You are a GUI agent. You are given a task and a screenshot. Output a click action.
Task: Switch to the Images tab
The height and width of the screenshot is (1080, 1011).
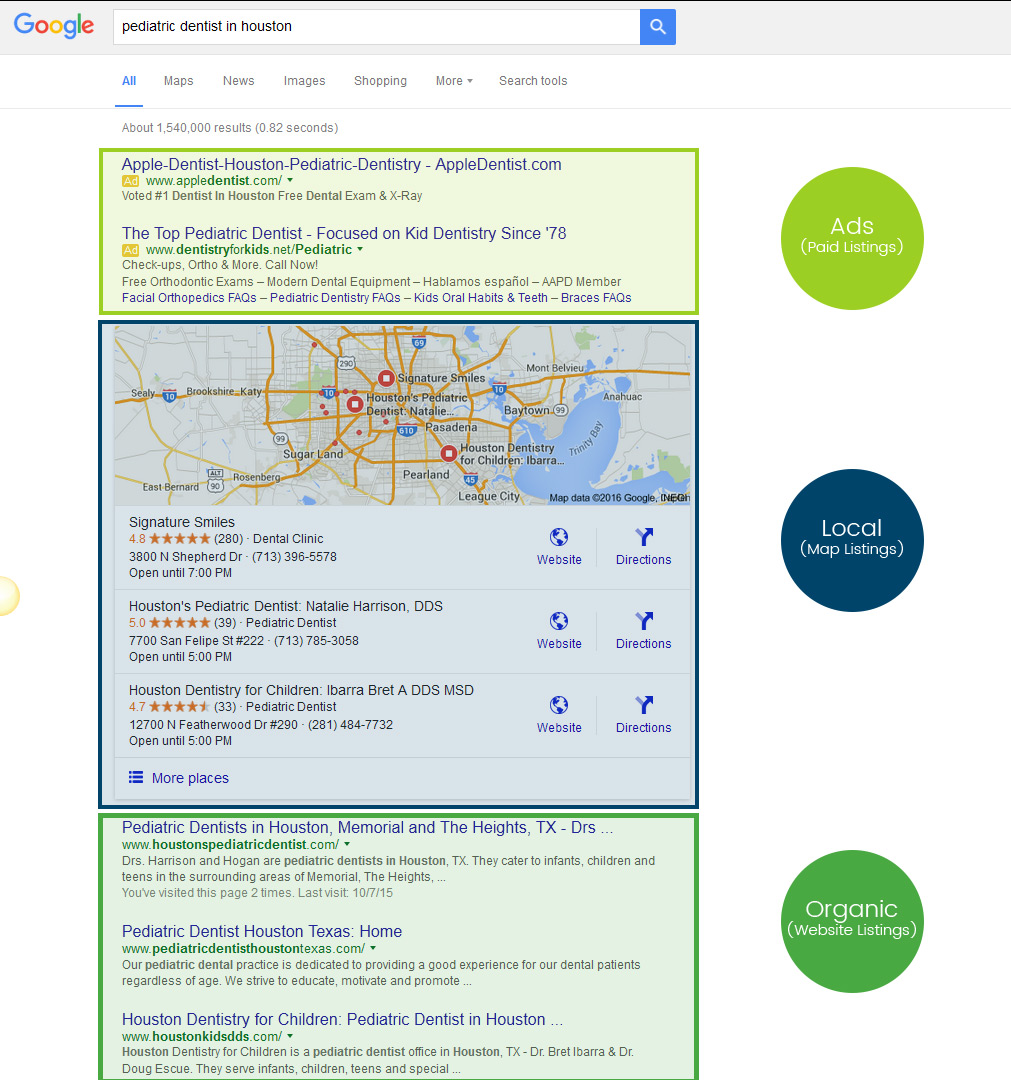point(304,81)
